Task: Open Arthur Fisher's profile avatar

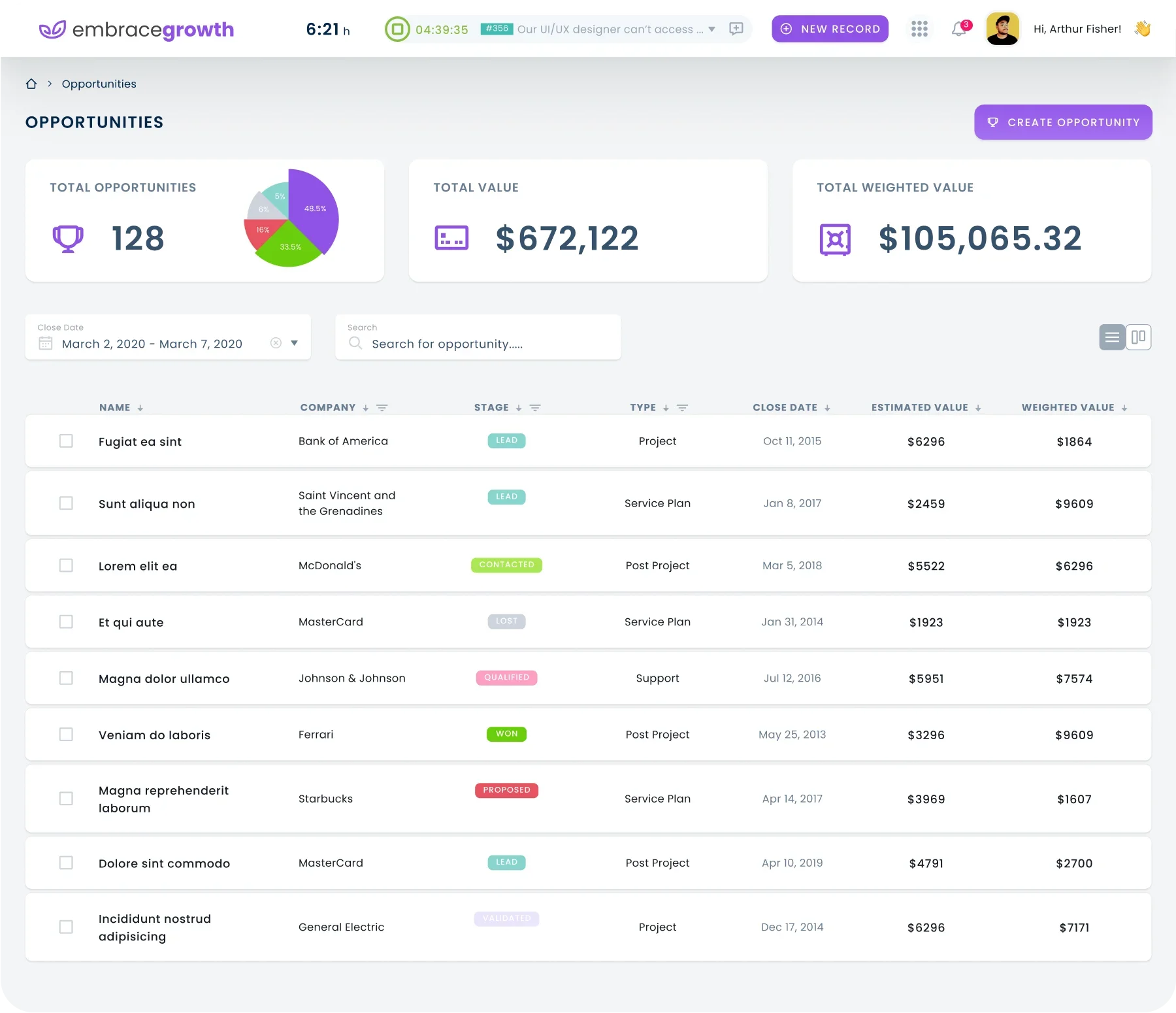Action: 1002,29
